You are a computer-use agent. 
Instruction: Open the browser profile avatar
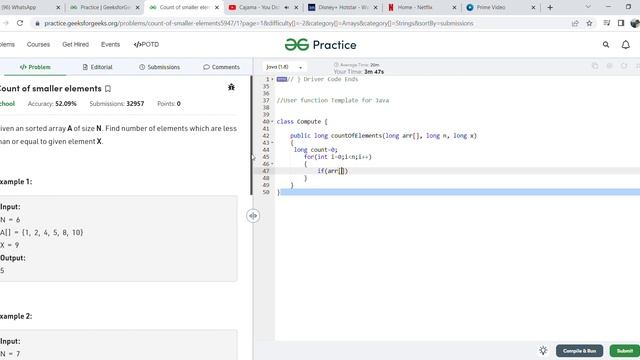click(x=635, y=23)
